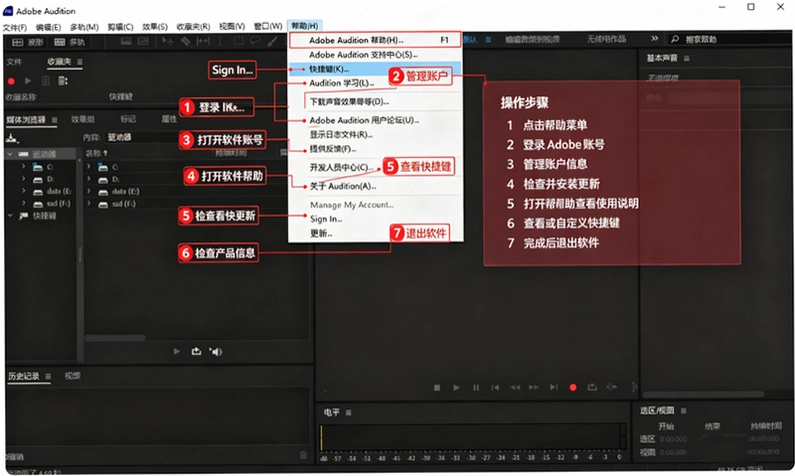Select data (E:) in the 名称 list
Viewport: 795px width, 476px height.
(x=125, y=191)
